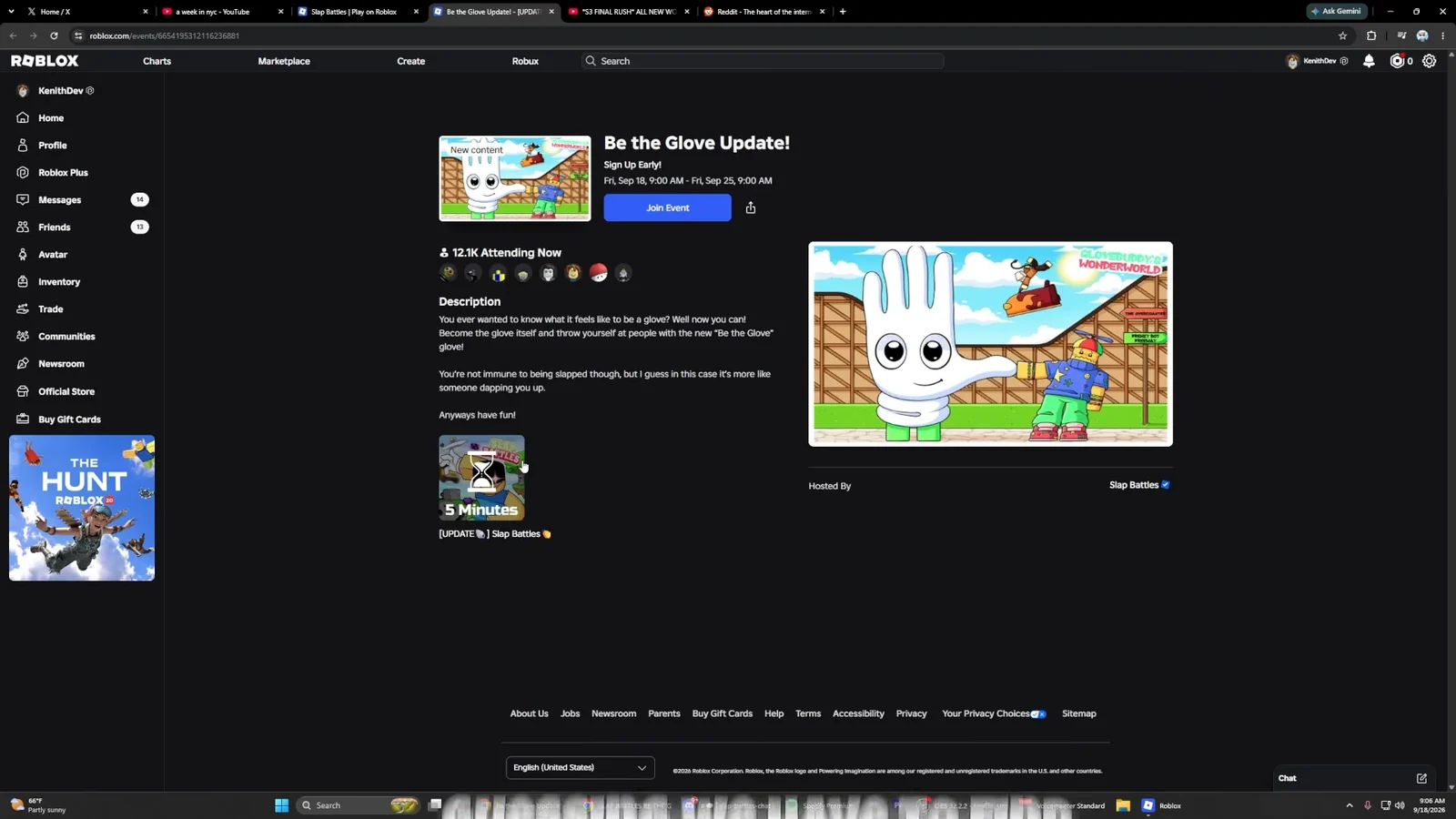This screenshot has width=1456, height=819.
Task: Click the volume icon in system tray
Action: click(x=1400, y=805)
